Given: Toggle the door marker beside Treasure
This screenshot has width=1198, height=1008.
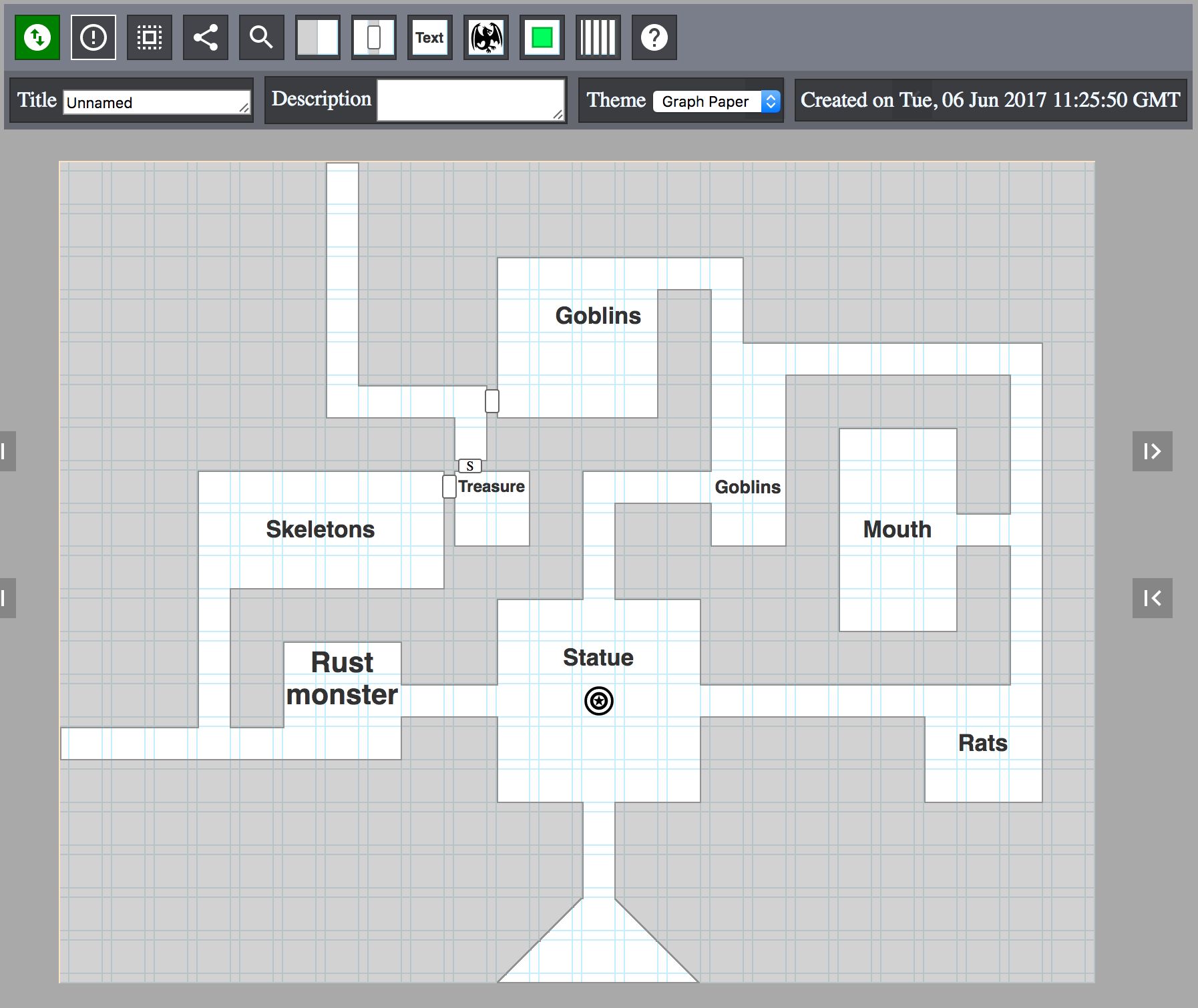Looking at the screenshot, I should (447, 487).
